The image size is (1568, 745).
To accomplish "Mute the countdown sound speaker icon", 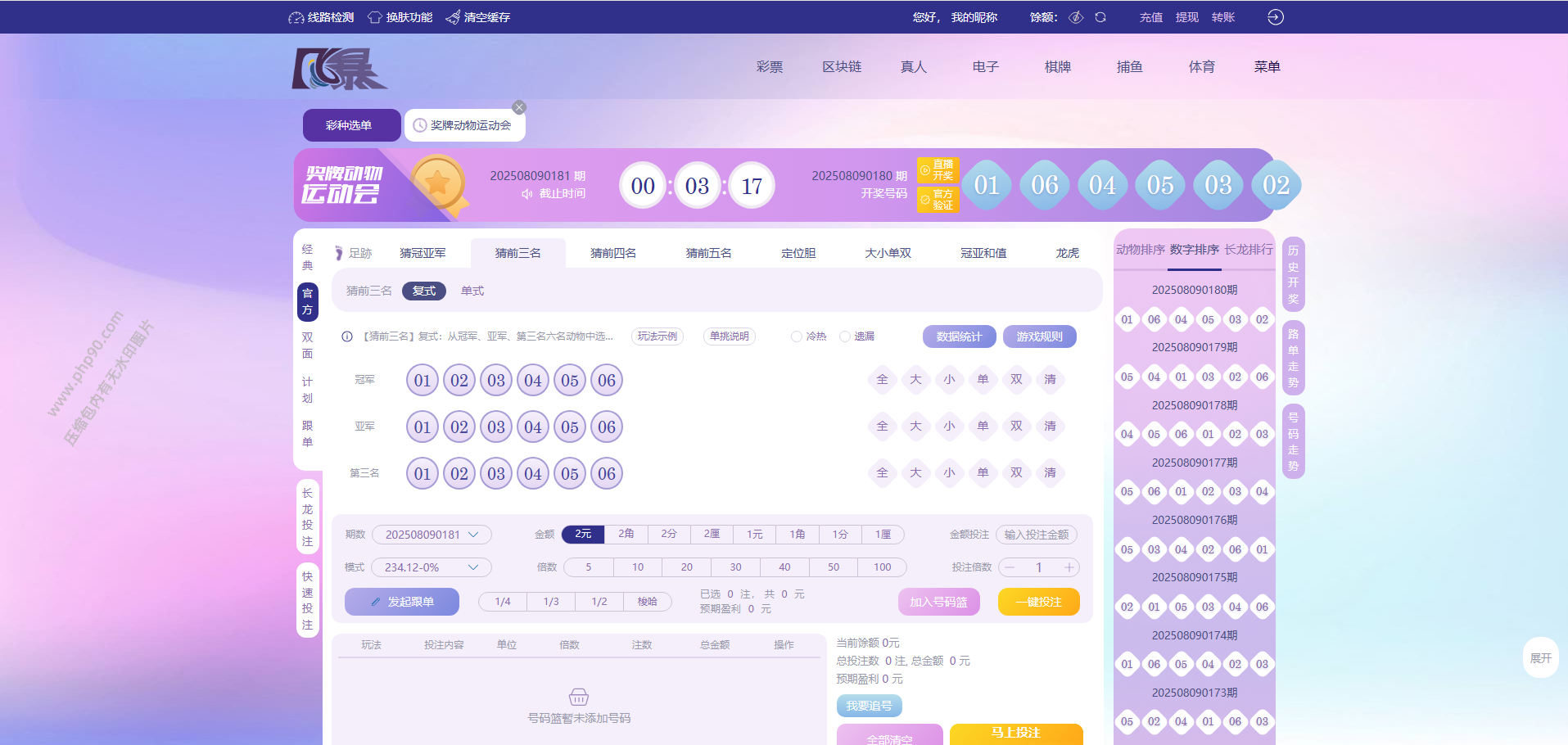I will [x=527, y=194].
